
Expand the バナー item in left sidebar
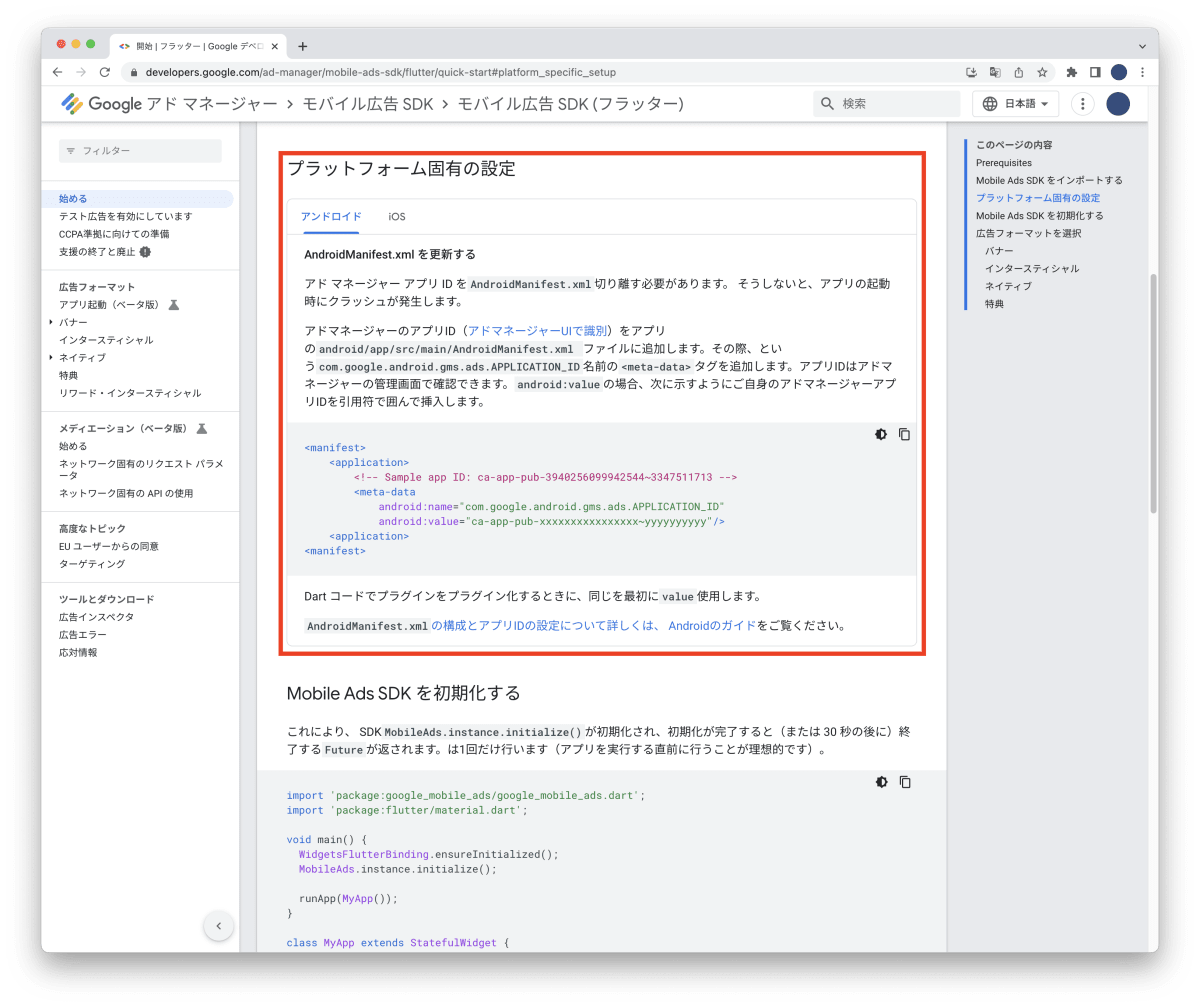click(x=51, y=322)
